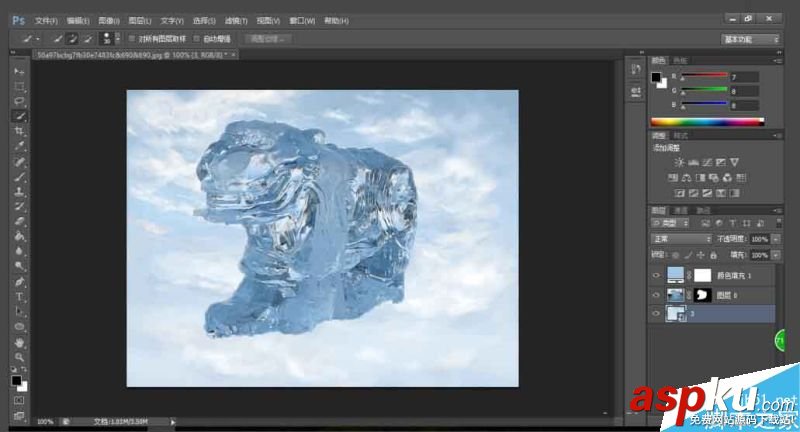Open the layer filter type dropdown (类型)

(670, 223)
